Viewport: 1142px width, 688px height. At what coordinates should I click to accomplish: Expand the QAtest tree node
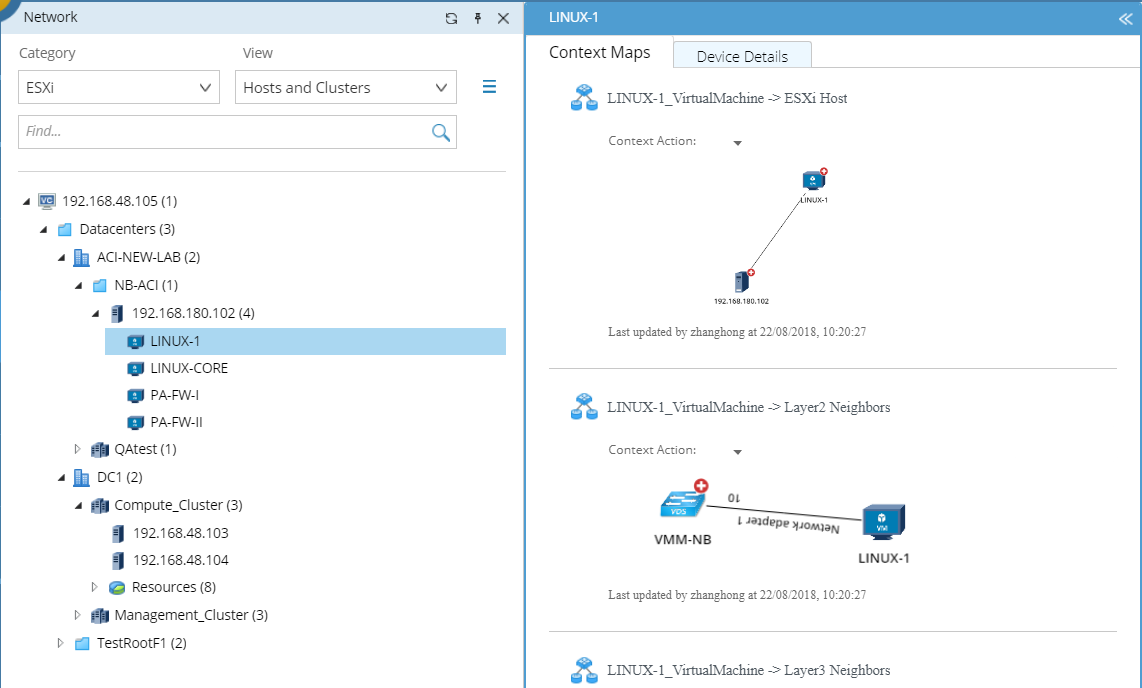[77, 449]
